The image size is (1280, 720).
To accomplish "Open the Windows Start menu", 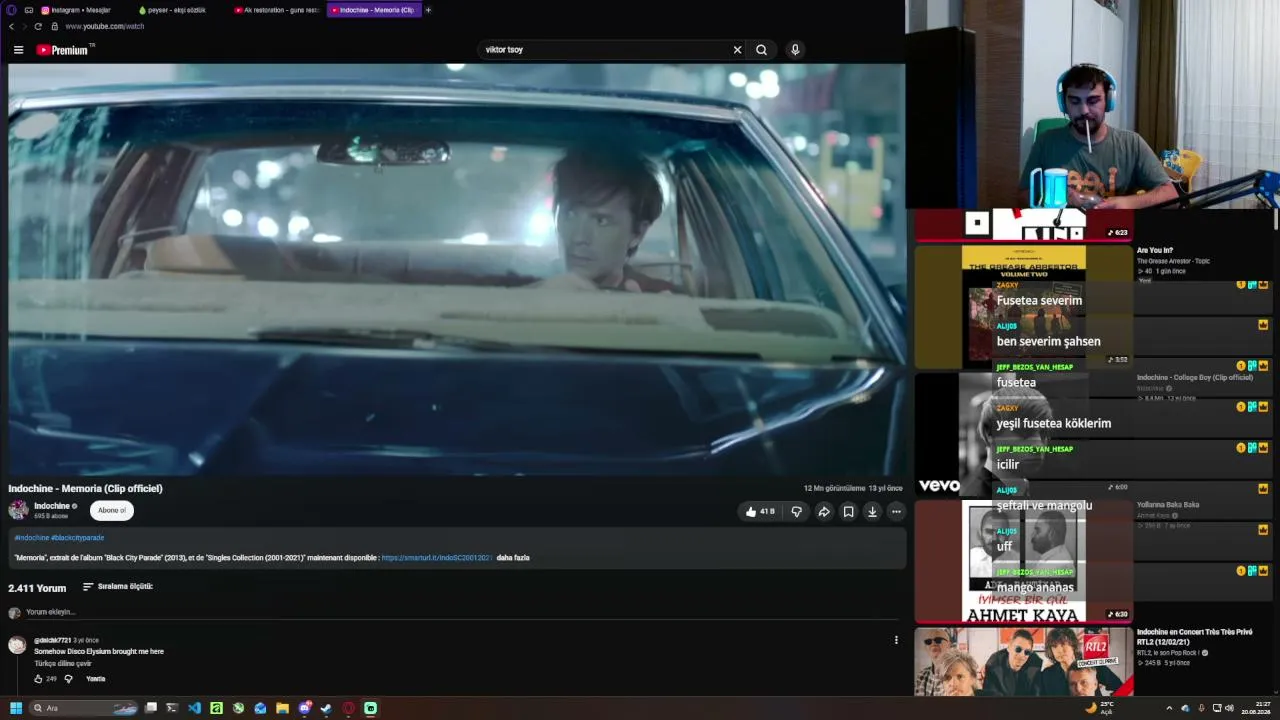I will [15, 708].
